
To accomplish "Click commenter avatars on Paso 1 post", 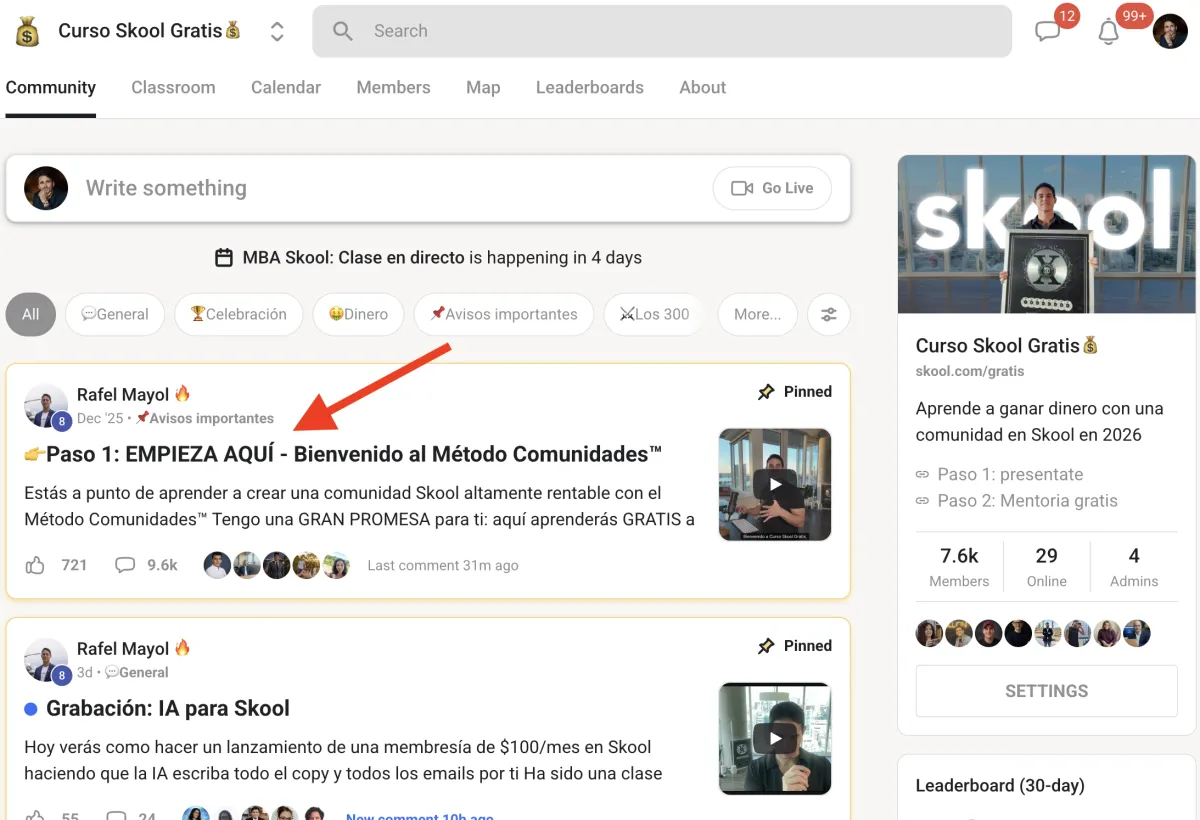I will click(277, 565).
